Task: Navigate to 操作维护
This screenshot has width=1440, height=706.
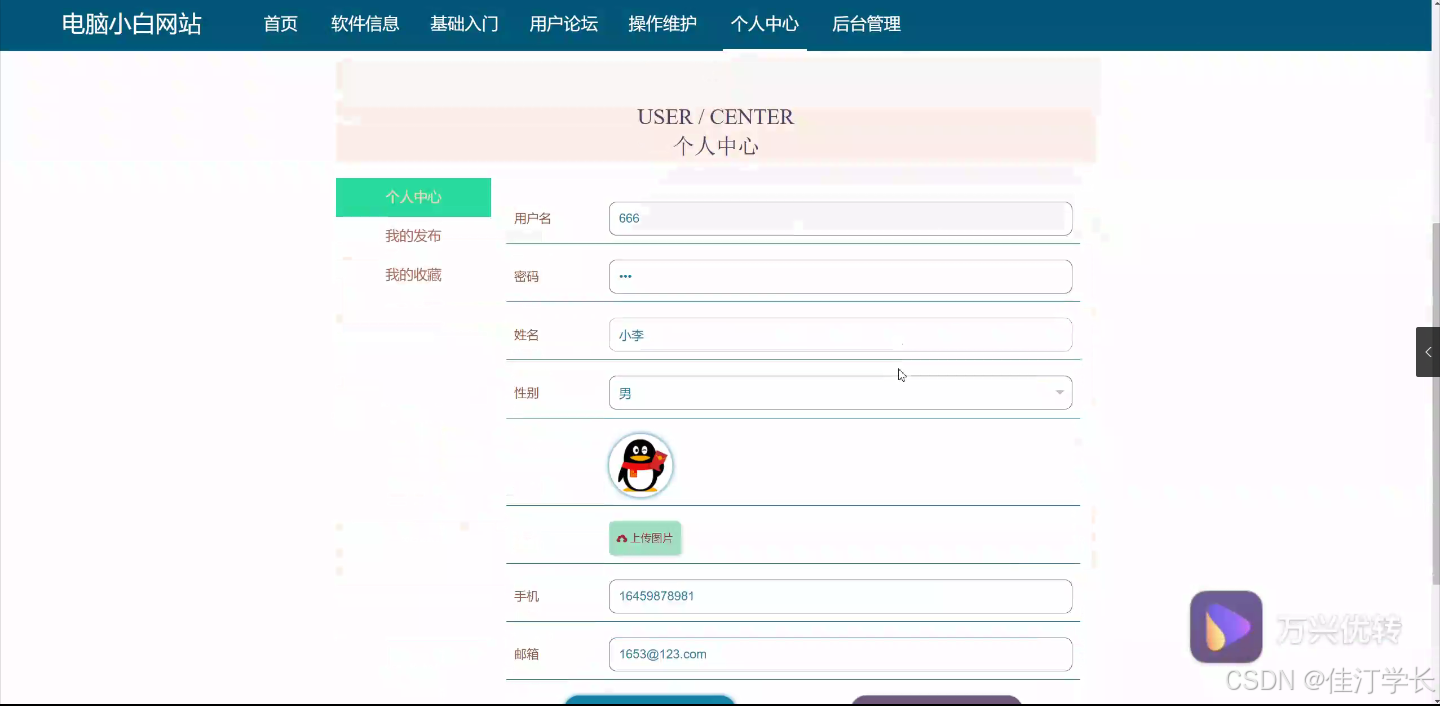Action: pyautogui.click(x=663, y=24)
